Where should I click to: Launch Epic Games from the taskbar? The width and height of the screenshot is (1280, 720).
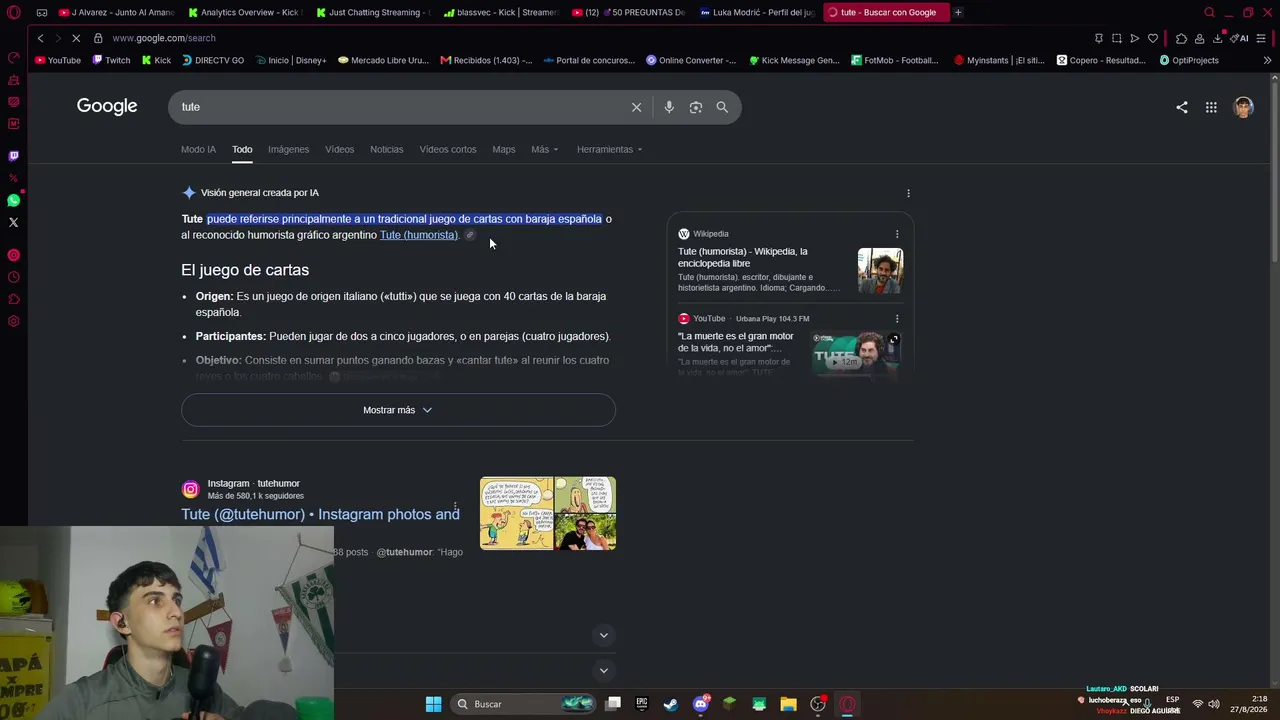pos(642,704)
